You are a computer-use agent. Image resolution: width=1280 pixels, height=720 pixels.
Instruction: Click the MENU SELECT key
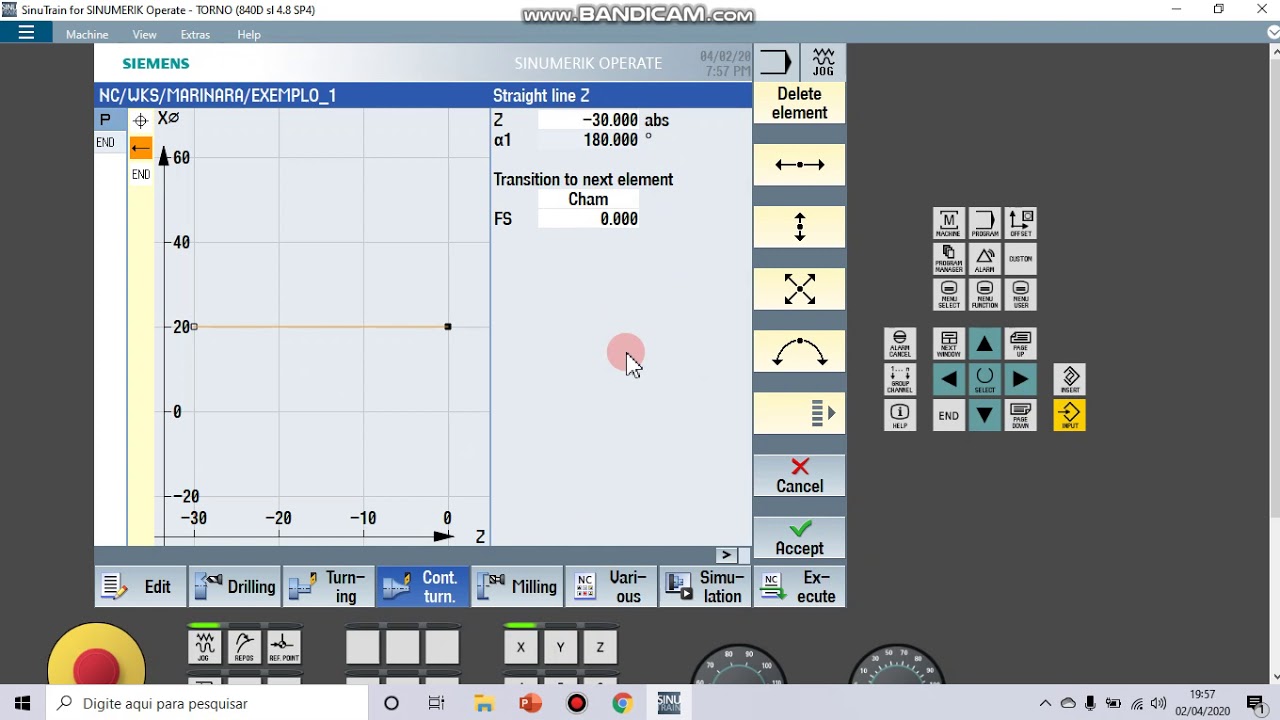(949, 294)
